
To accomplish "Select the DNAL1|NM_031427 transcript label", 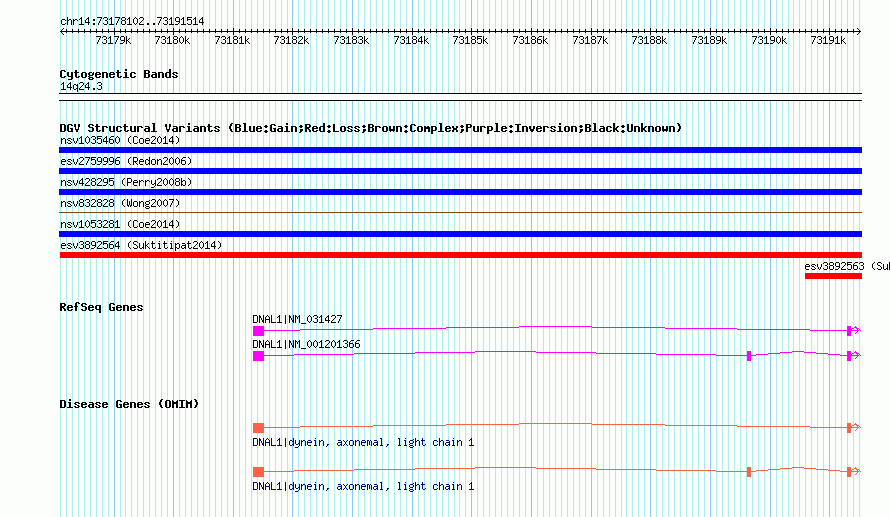I will (297, 320).
